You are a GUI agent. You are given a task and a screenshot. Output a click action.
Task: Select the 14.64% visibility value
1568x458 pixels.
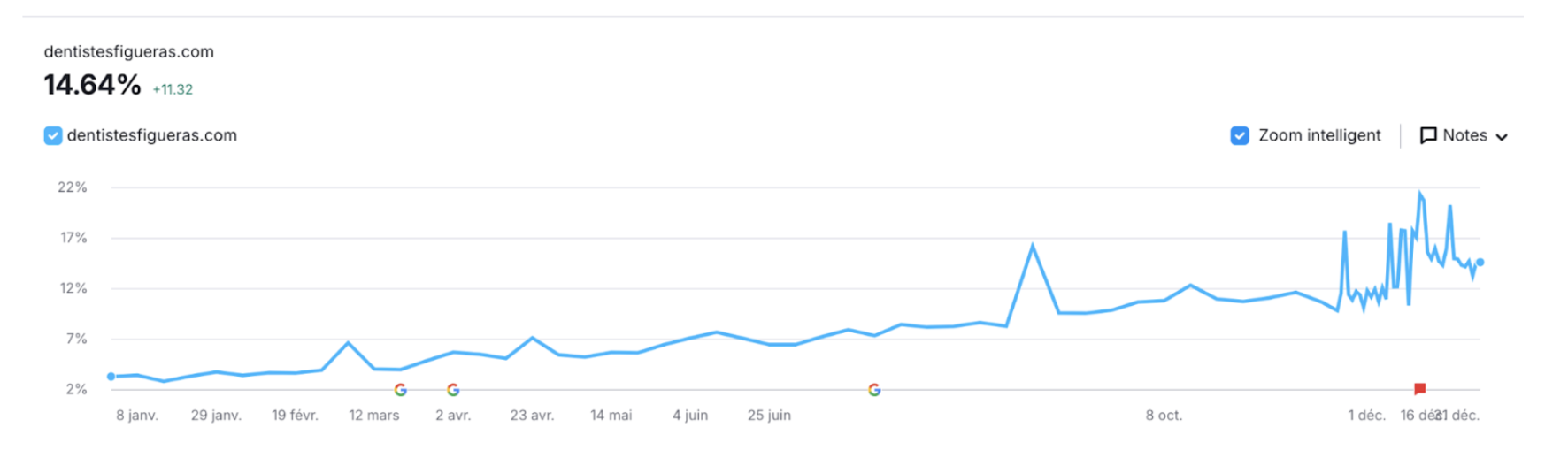pos(93,85)
